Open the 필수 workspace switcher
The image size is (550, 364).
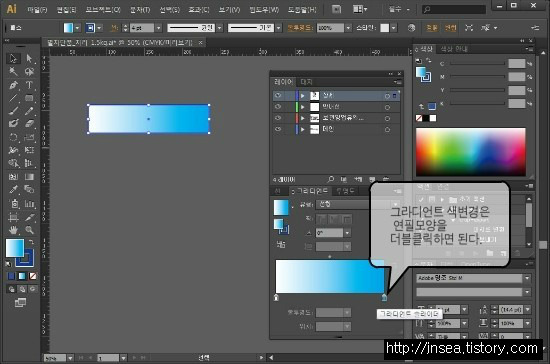399,9
